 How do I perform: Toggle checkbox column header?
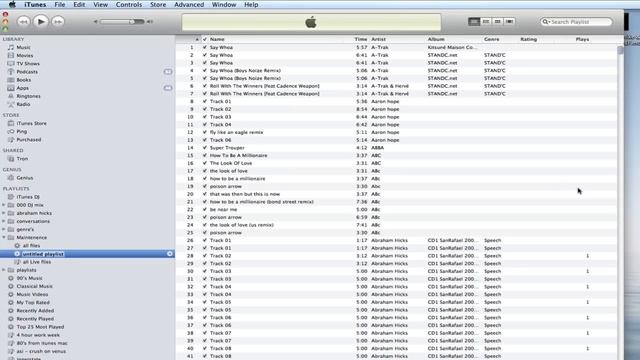[x=205, y=39]
